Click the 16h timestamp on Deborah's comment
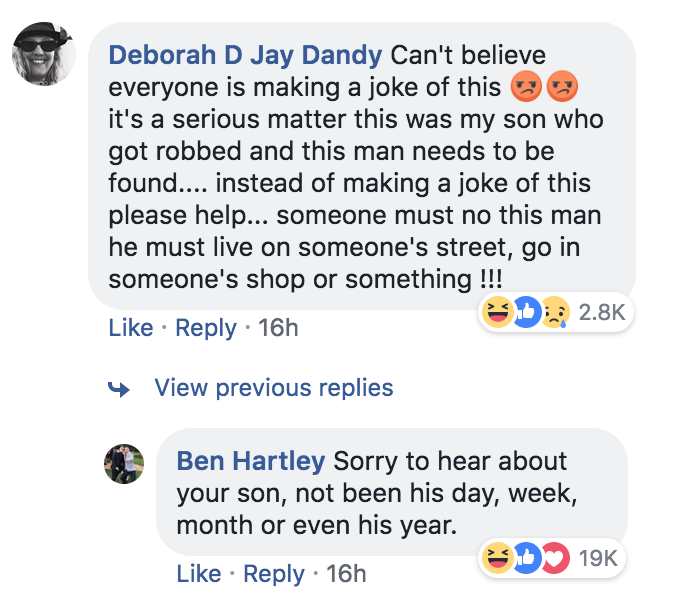This screenshot has height=602, width=686. pos(278,328)
